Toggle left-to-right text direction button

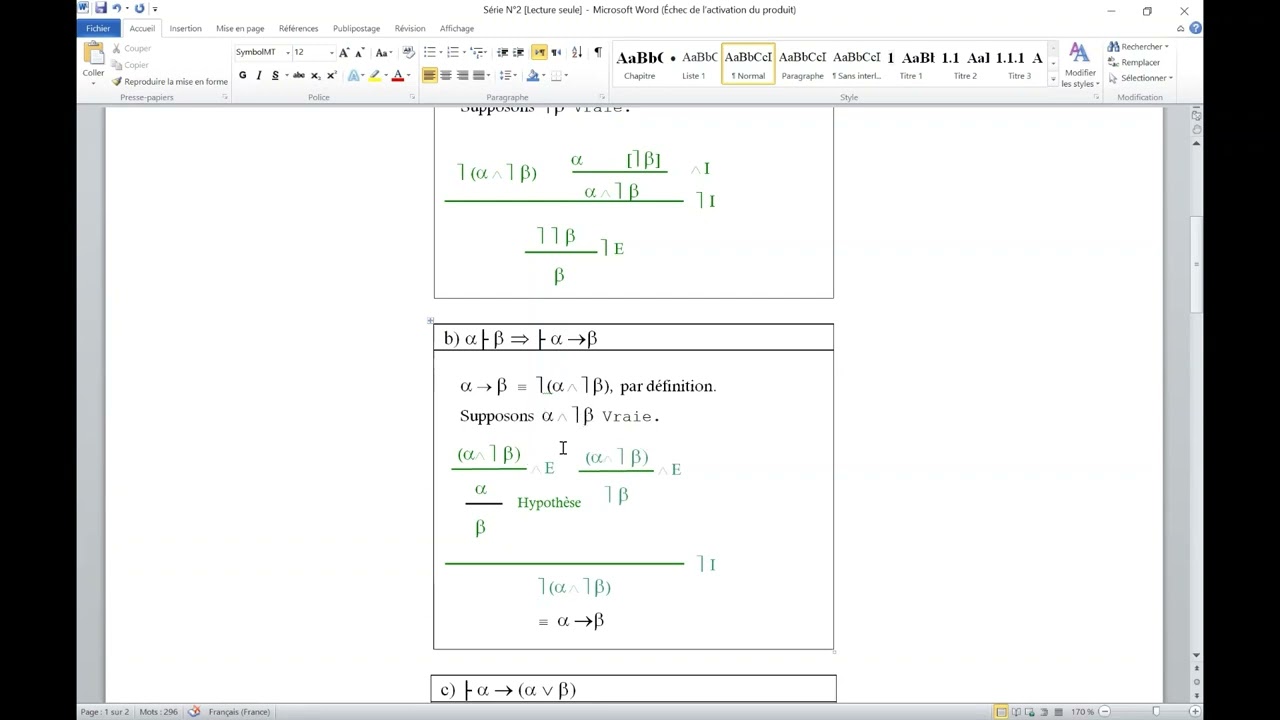[539, 52]
